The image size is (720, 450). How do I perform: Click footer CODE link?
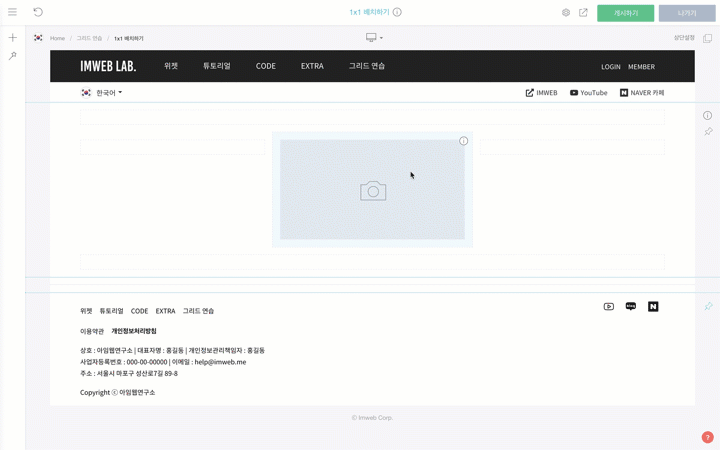(140, 311)
